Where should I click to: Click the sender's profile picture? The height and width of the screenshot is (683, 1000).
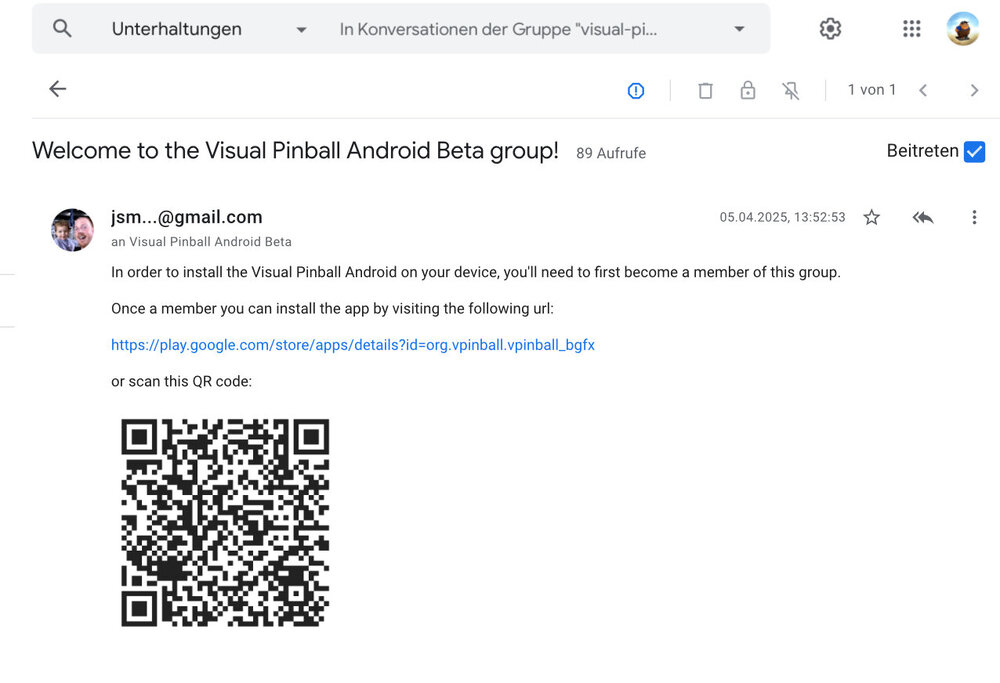(x=73, y=230)
